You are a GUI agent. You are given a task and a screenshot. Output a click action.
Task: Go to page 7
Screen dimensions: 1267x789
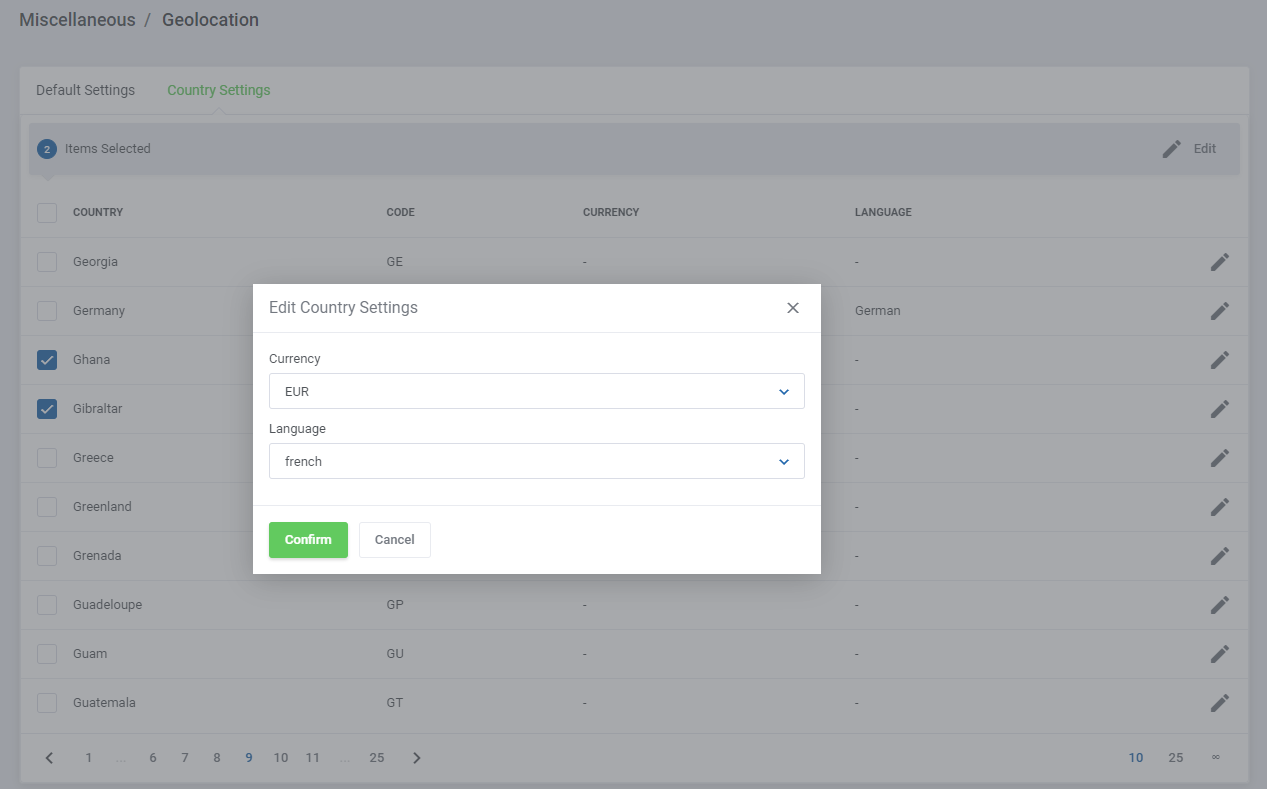pyautogui.click(x=185, y=758)
